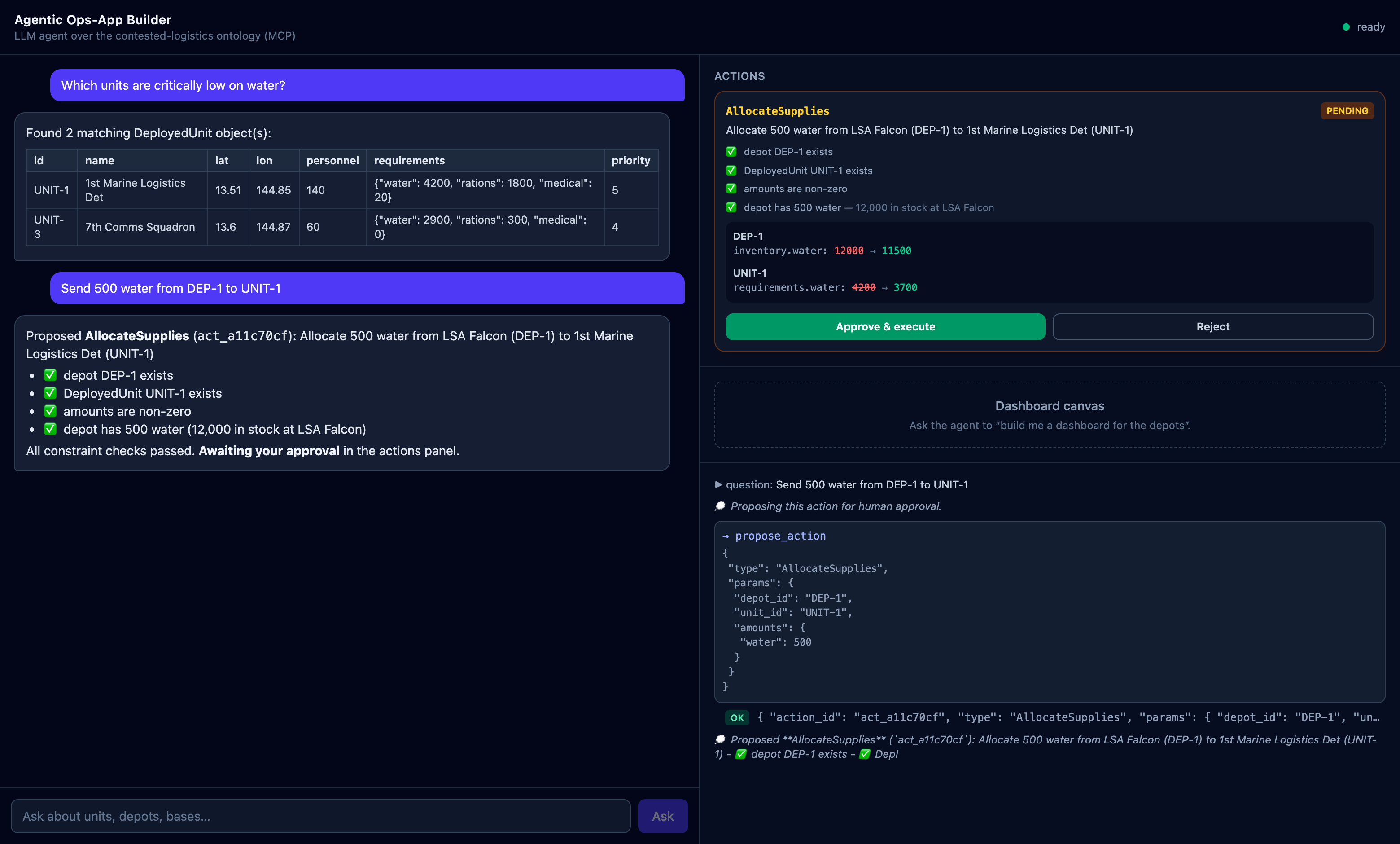Click the arrow icon before propose_action
Image resolution: width=1400 pixels, height=844 pixels.
pos(726,536)
